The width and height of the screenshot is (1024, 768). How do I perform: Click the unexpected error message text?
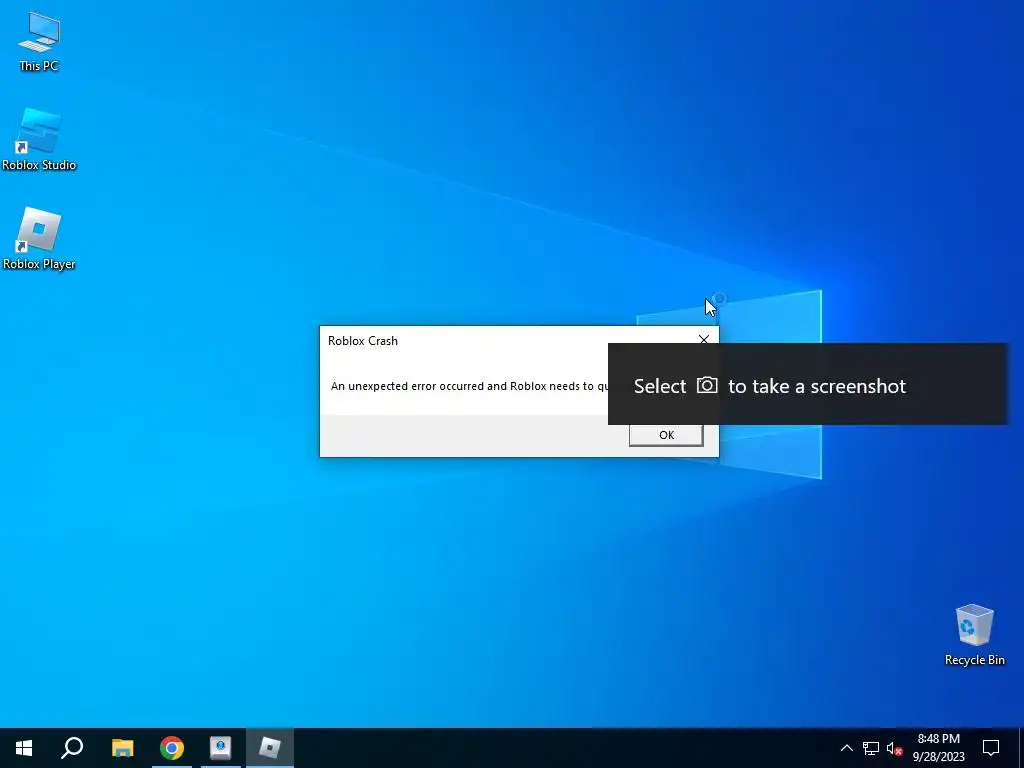coord(470,386)
